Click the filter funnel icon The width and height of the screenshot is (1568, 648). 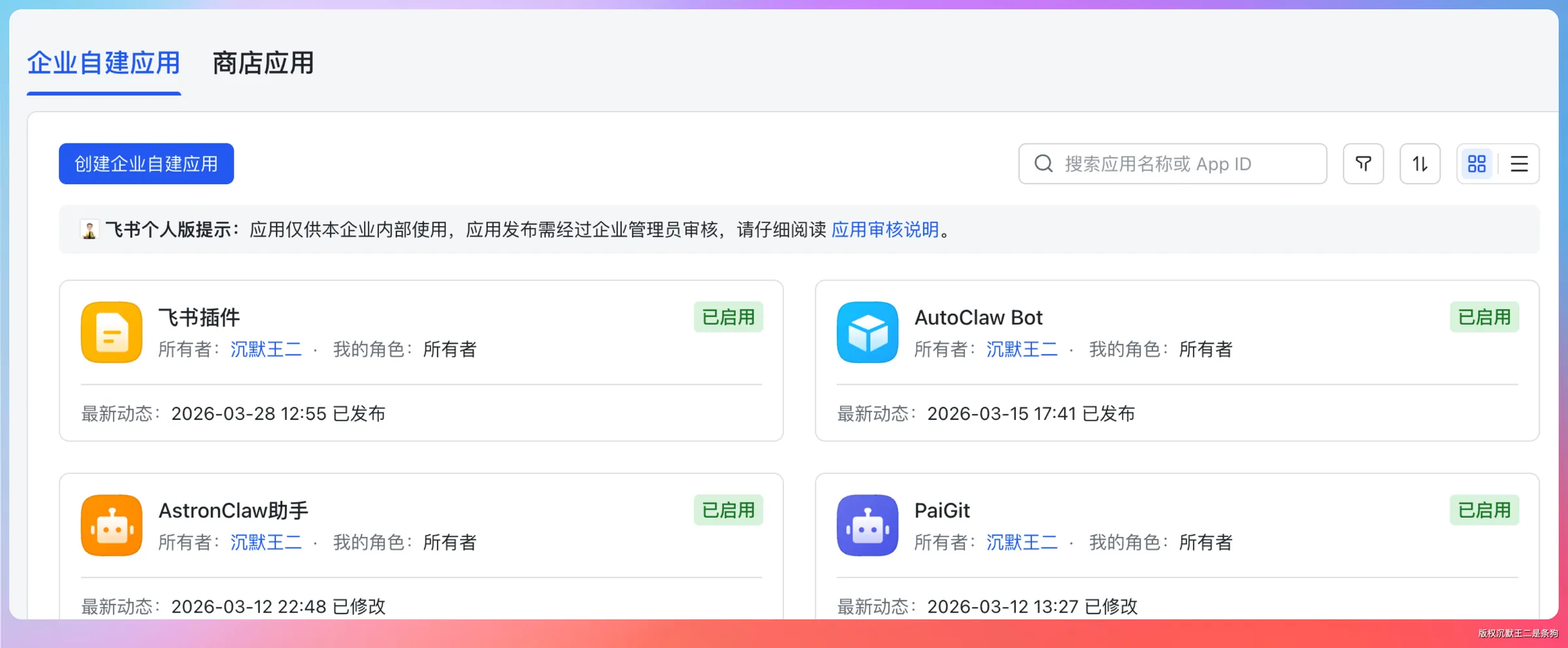click(x=1363, y=163)
